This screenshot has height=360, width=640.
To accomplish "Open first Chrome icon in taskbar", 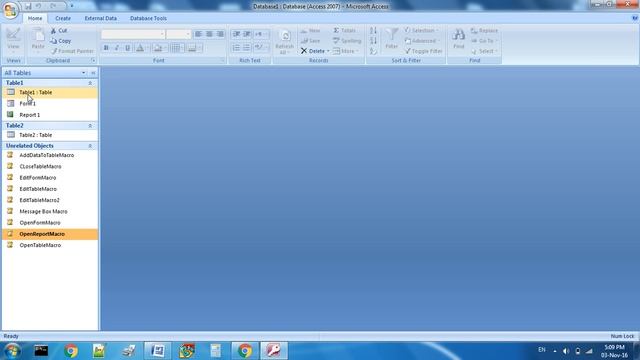I will pyautogui.click(x=71, y=351).
